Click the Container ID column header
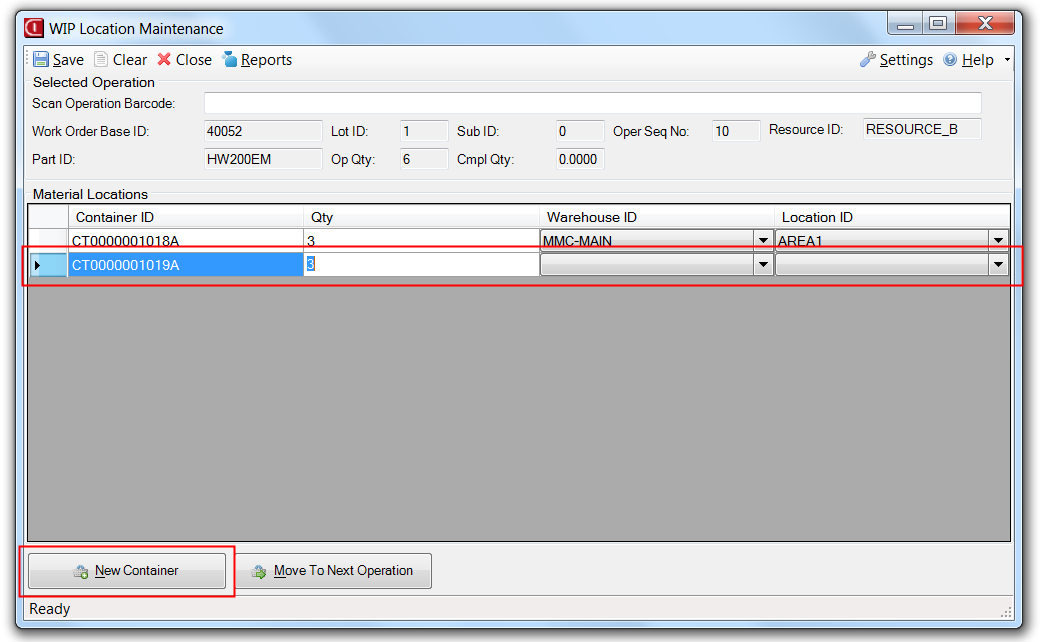 pyautogui.click(x=185, y=217)
